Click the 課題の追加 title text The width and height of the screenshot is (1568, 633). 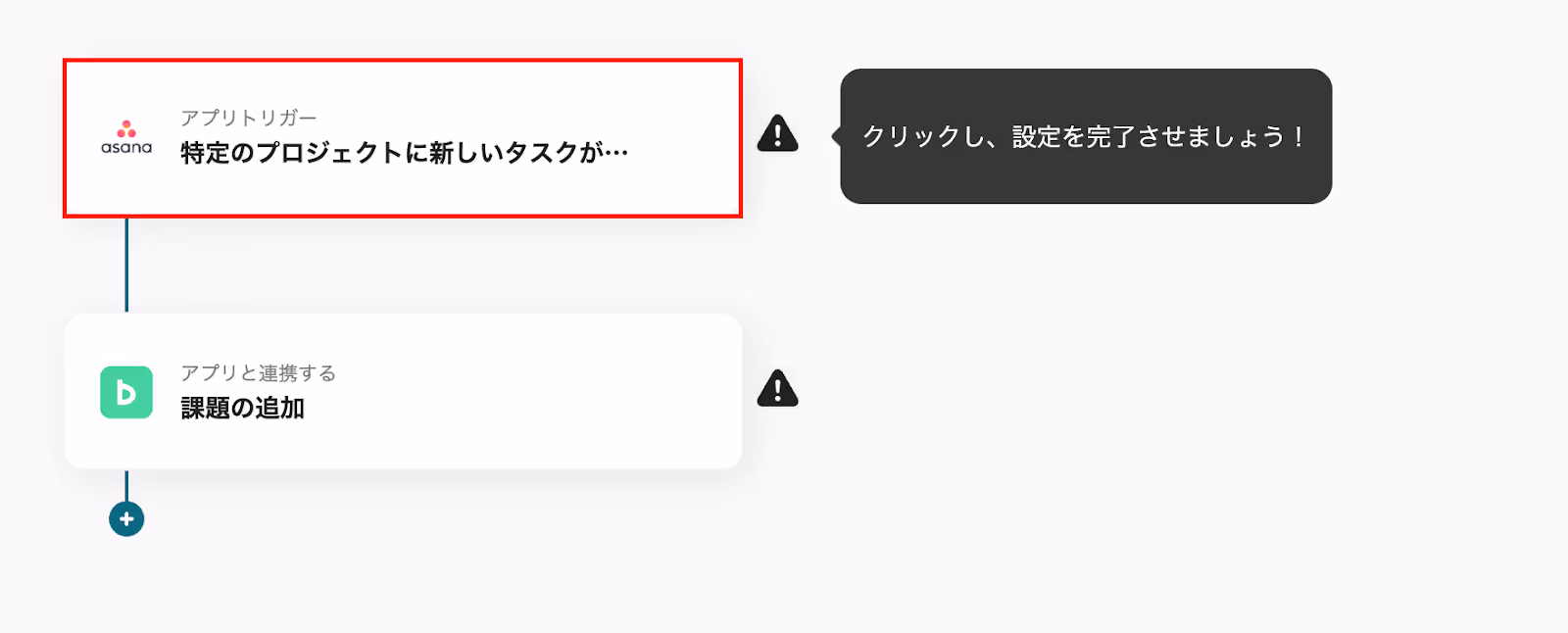tap(243, 408)
